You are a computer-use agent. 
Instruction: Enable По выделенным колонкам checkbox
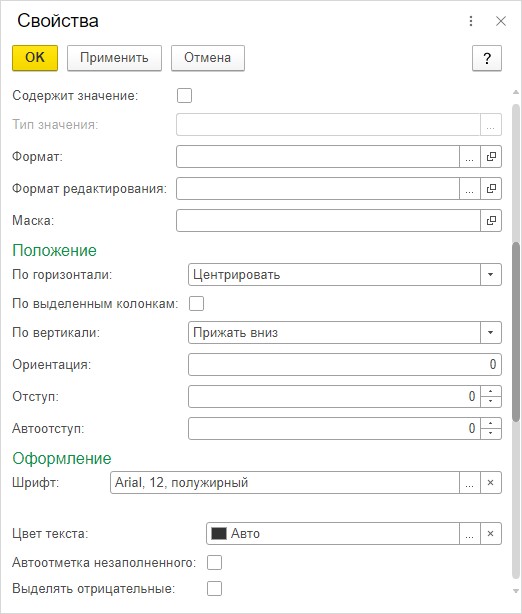(196, 303)
